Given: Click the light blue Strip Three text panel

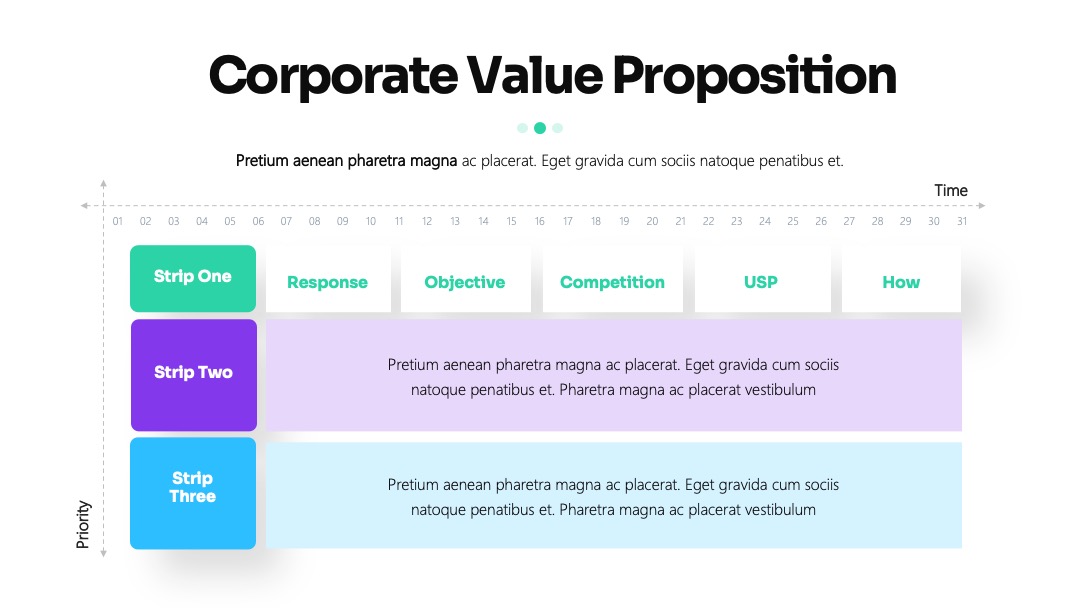Looking at the screenshot, I should click(614, 495).
